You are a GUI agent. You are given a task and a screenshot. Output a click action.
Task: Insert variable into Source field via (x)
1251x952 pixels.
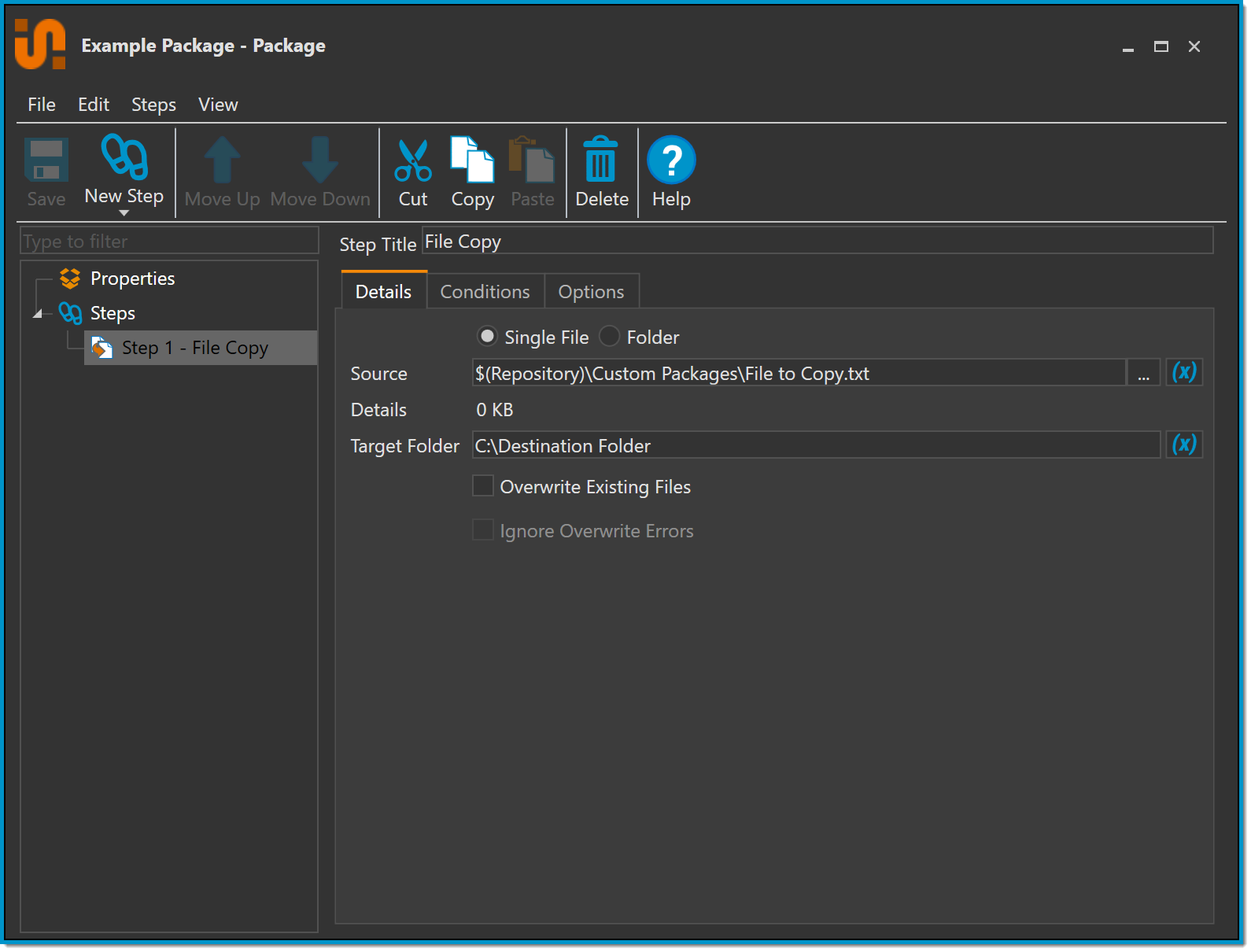coord(1184,372)
